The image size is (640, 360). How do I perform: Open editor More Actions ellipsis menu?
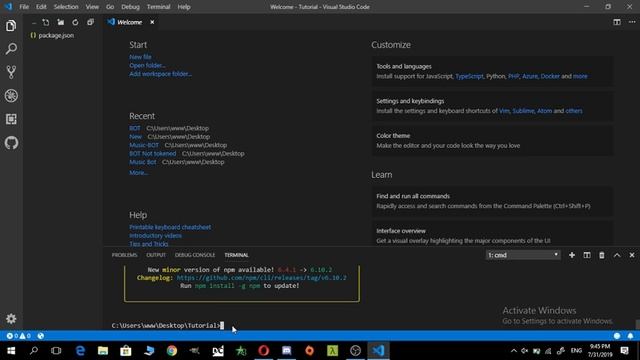point(631,22)
